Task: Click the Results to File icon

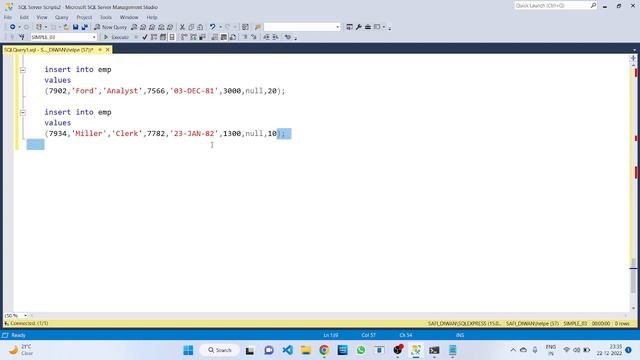Action: [233, 37]
